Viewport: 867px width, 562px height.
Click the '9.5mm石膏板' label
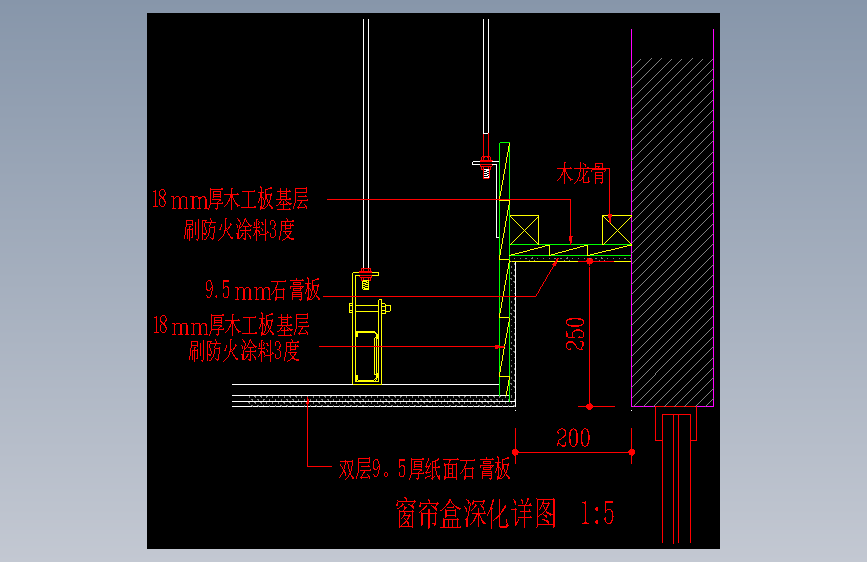pyautogui.click(x=263, y=289)
